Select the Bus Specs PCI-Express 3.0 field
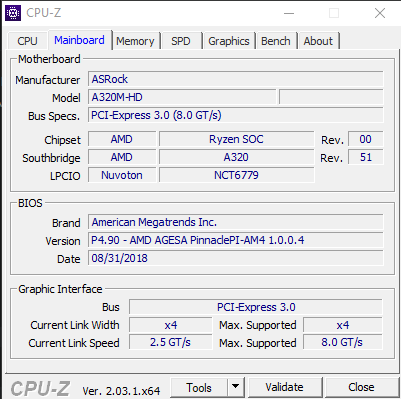The image size is (401, 399). [x=236, y=115]
